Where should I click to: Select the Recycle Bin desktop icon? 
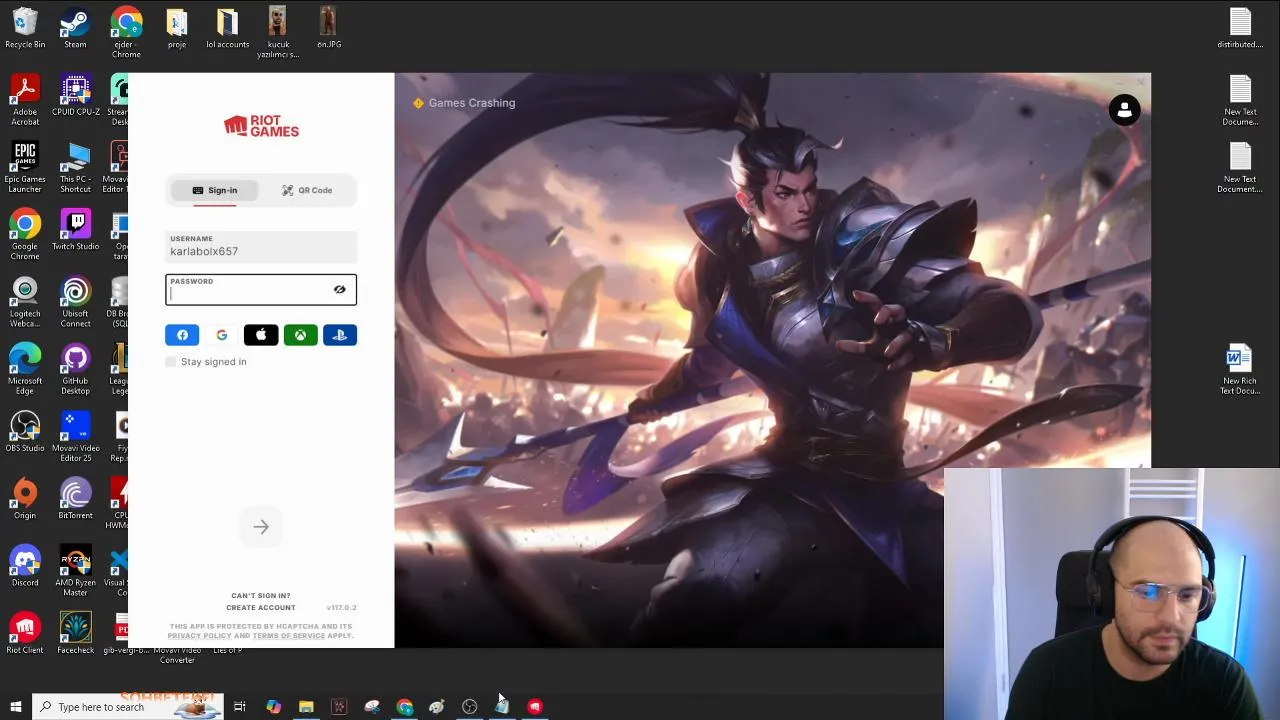[25, 28]
